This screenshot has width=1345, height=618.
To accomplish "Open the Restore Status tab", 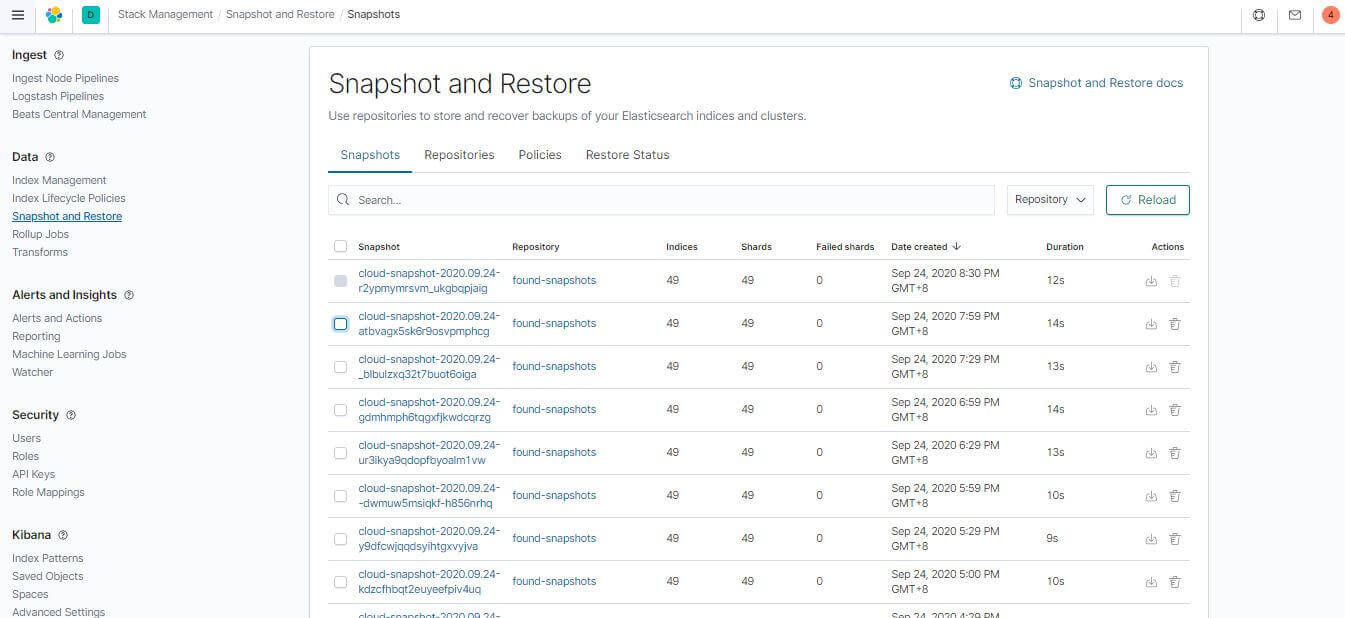I will 627,155.
